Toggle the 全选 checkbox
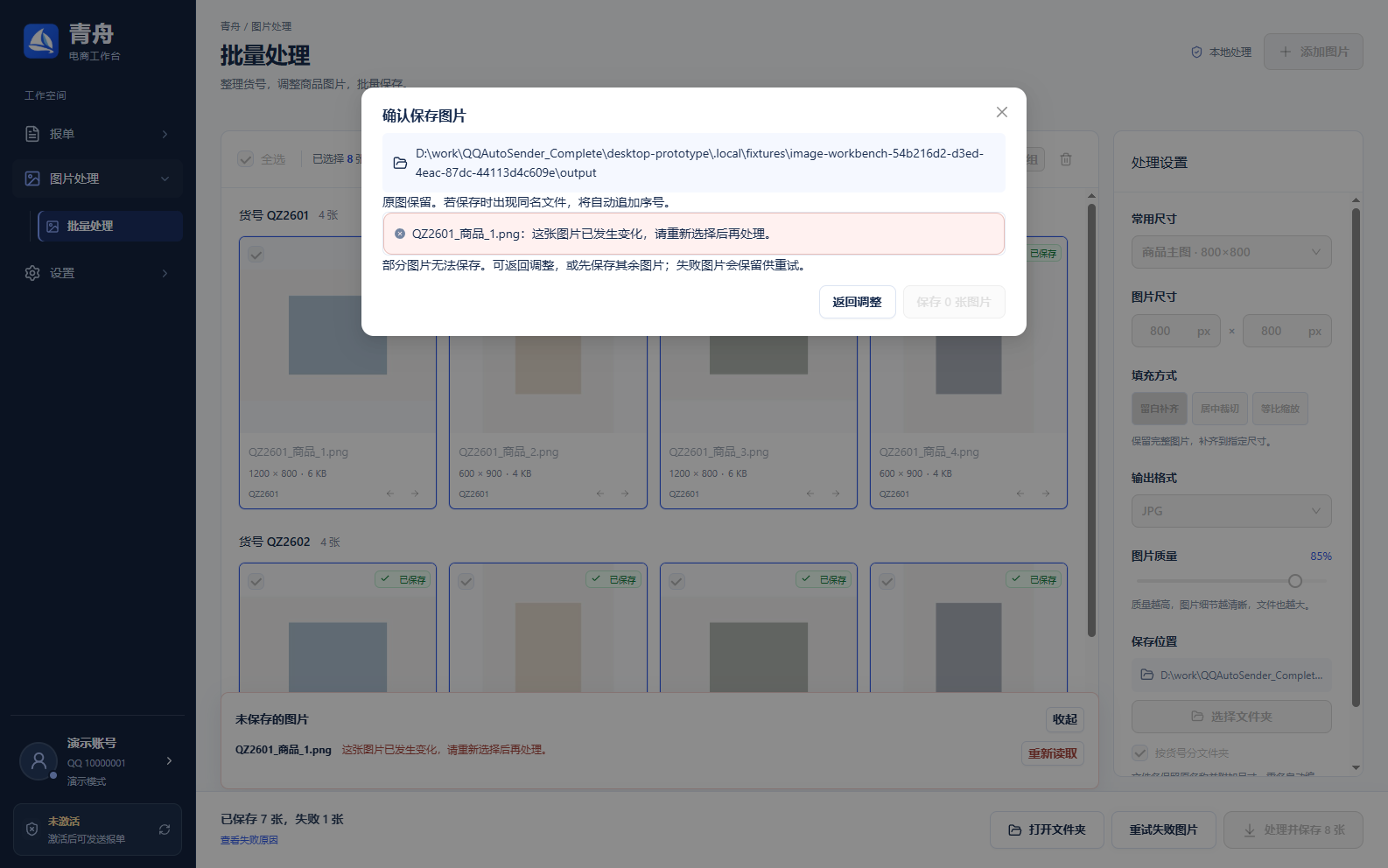Viewport: 1388px width, 868px height. (x=246, y=159)
